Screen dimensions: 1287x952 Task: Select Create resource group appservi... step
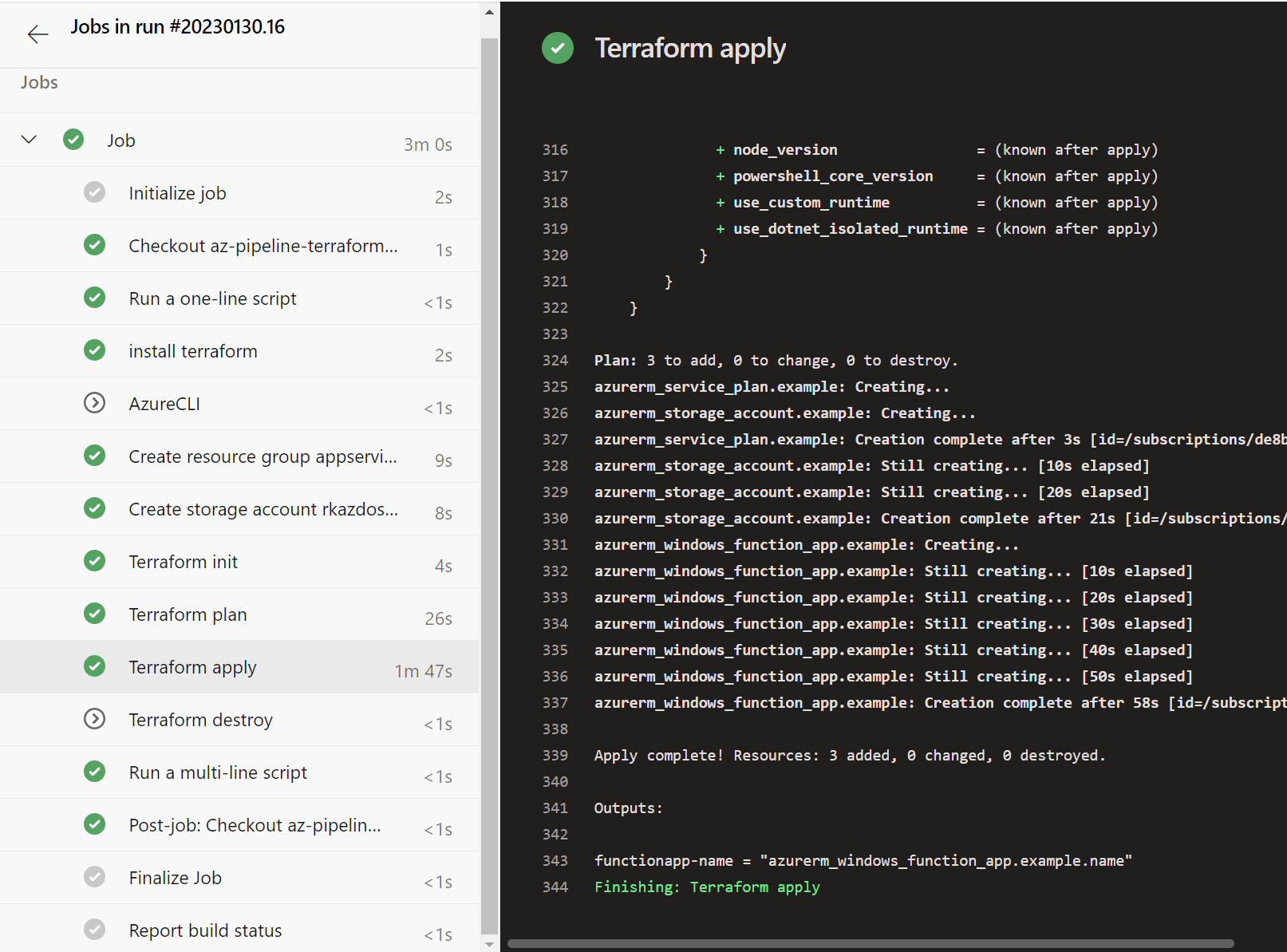point(263,456)
